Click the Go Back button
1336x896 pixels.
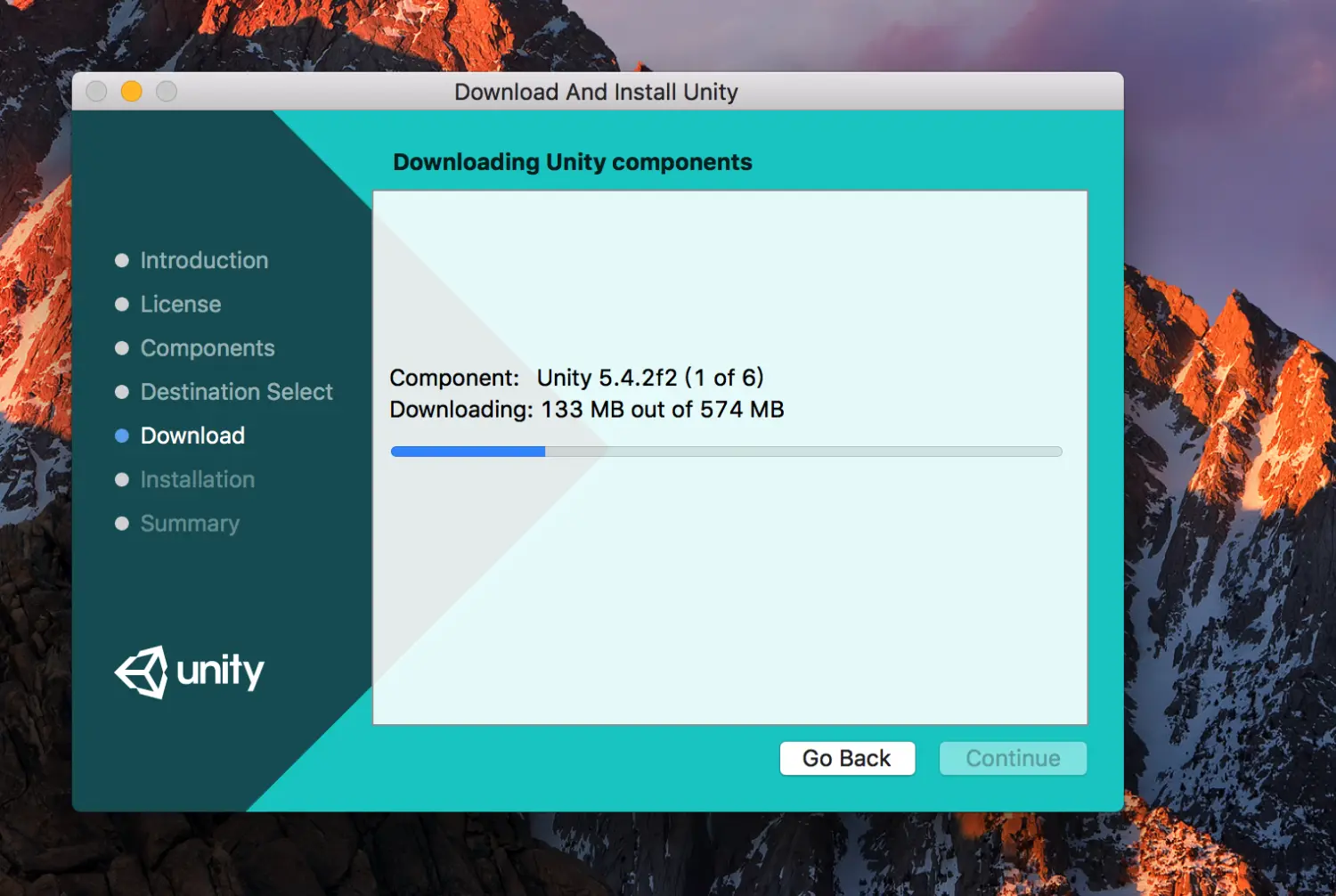pyautogui.click(x=847, y=758)
